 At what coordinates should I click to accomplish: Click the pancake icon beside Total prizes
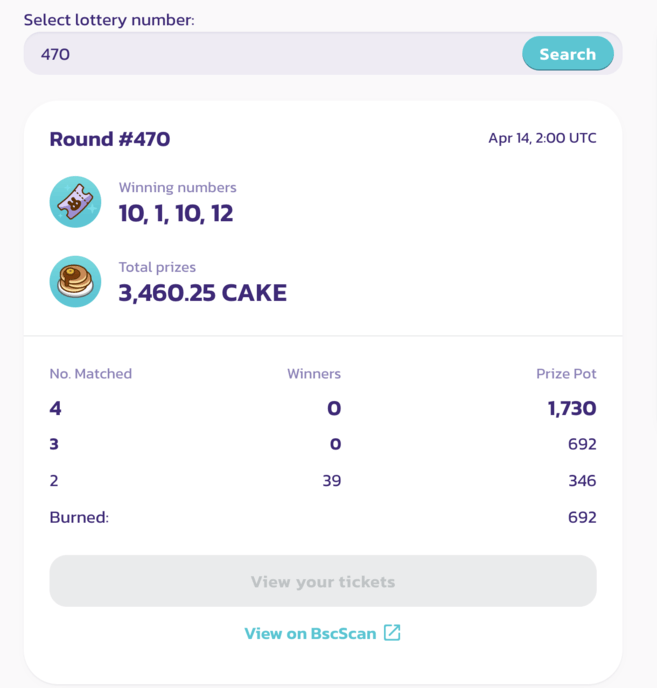click(75, 281)
